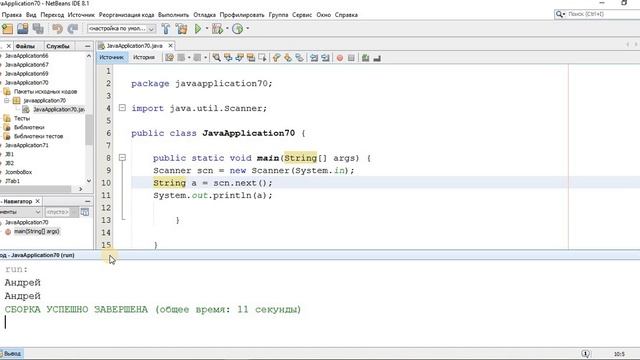Click the Find Next Occurrence icon
This screenshot has height=360, width=640.
239,58
